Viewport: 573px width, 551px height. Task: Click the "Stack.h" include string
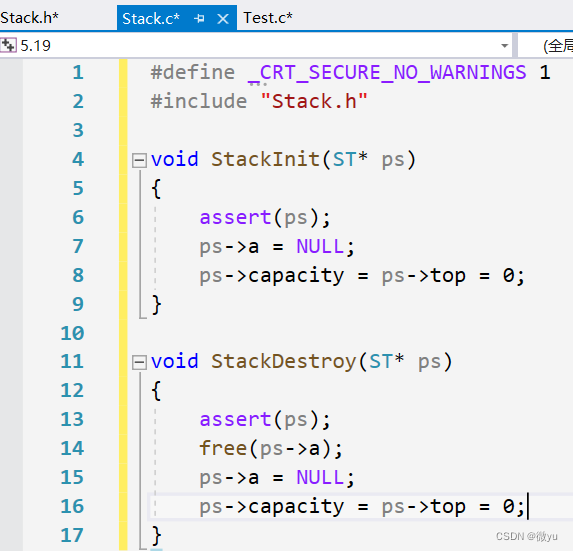[314, 101]
